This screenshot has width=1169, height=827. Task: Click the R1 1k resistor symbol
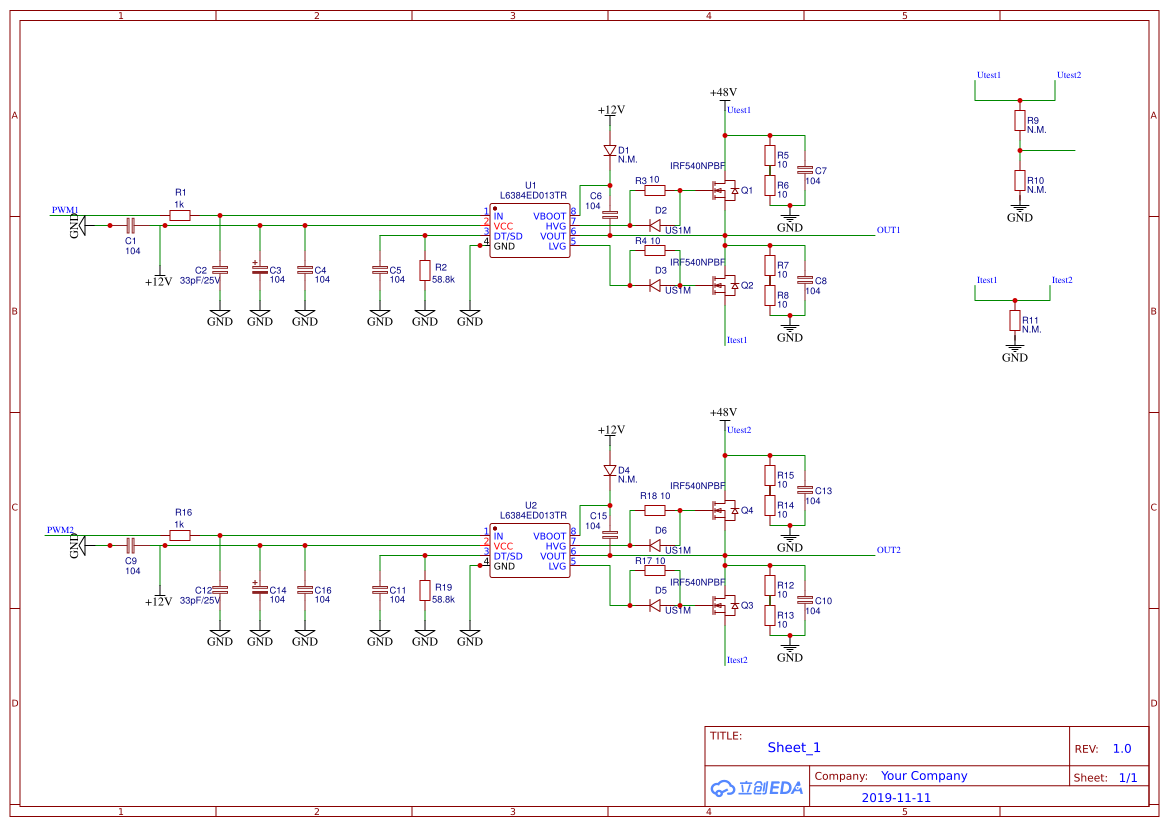(180, 215)
